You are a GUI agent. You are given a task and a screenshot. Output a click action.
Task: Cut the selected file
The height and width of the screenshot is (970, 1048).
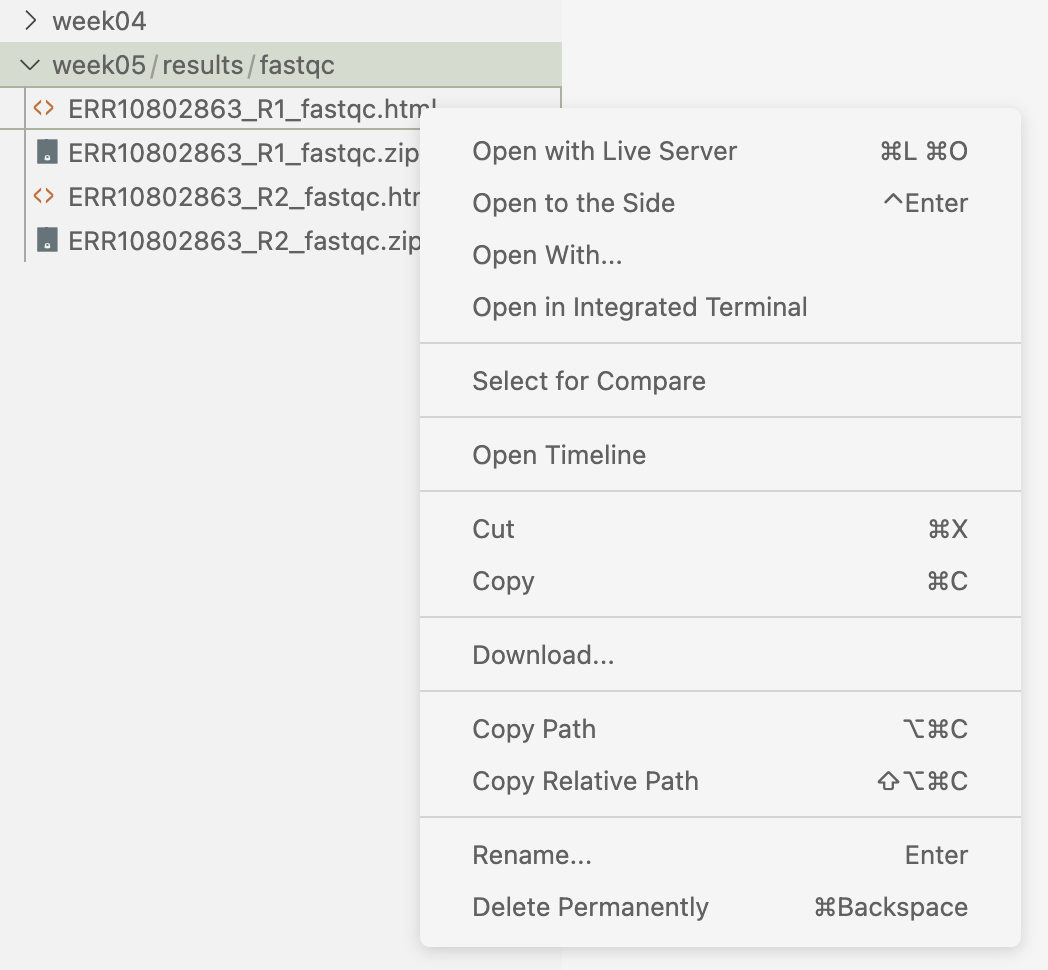tap(493, 529)
